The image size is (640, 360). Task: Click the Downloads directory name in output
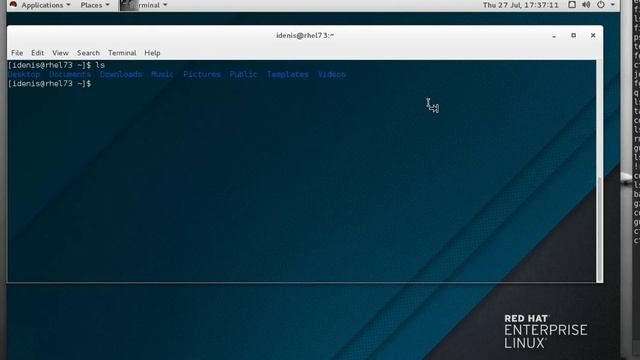121,75
